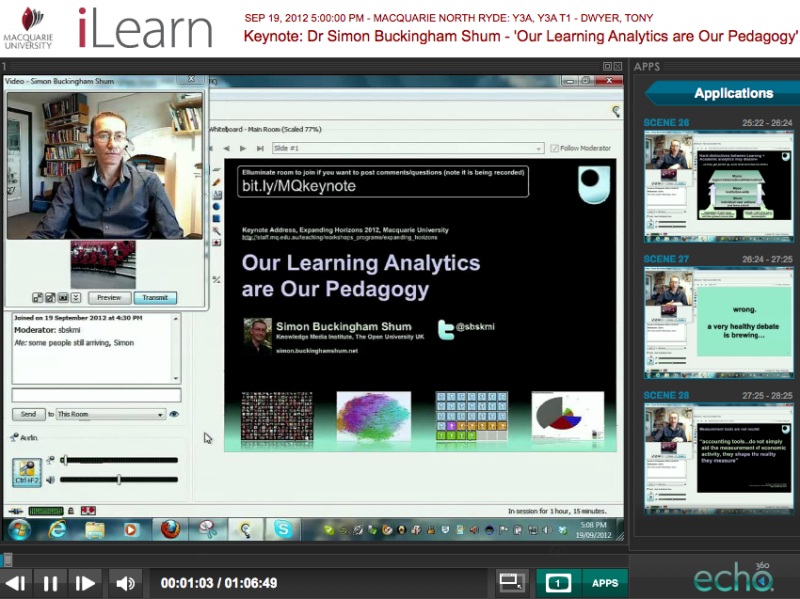
Task: Click the Skype icon in taskbar
Action: tap(282, 529)
